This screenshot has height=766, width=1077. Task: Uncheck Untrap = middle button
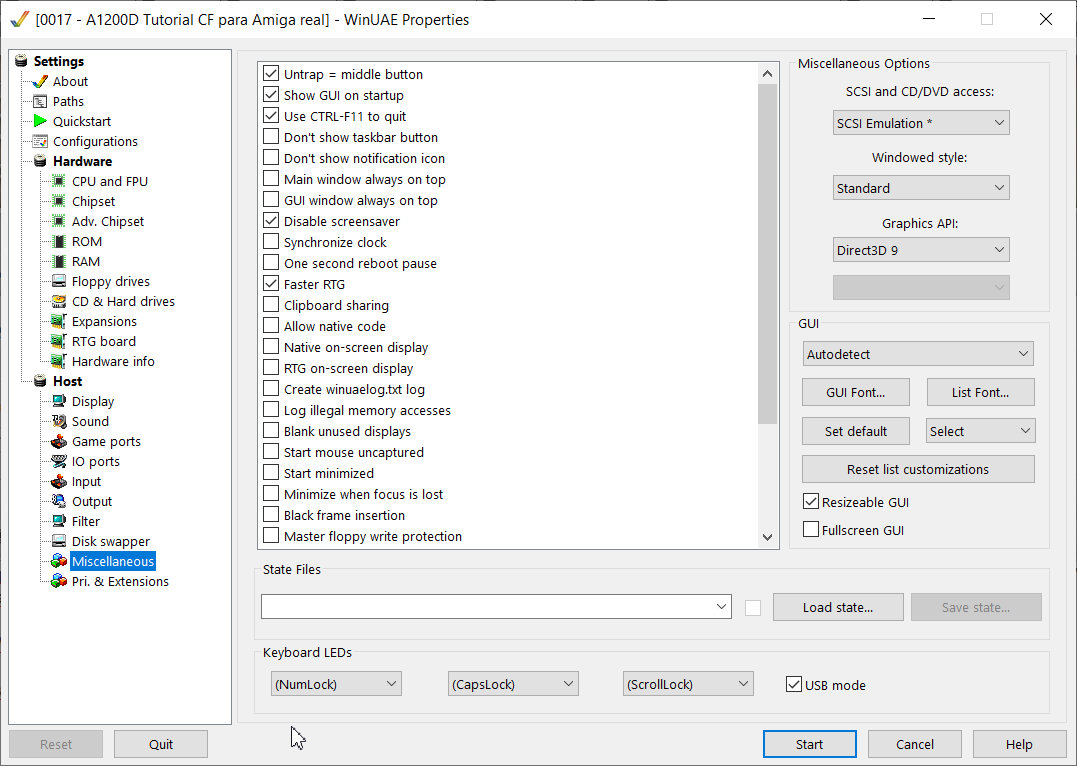pyautogui.click(x=271, y=74)
